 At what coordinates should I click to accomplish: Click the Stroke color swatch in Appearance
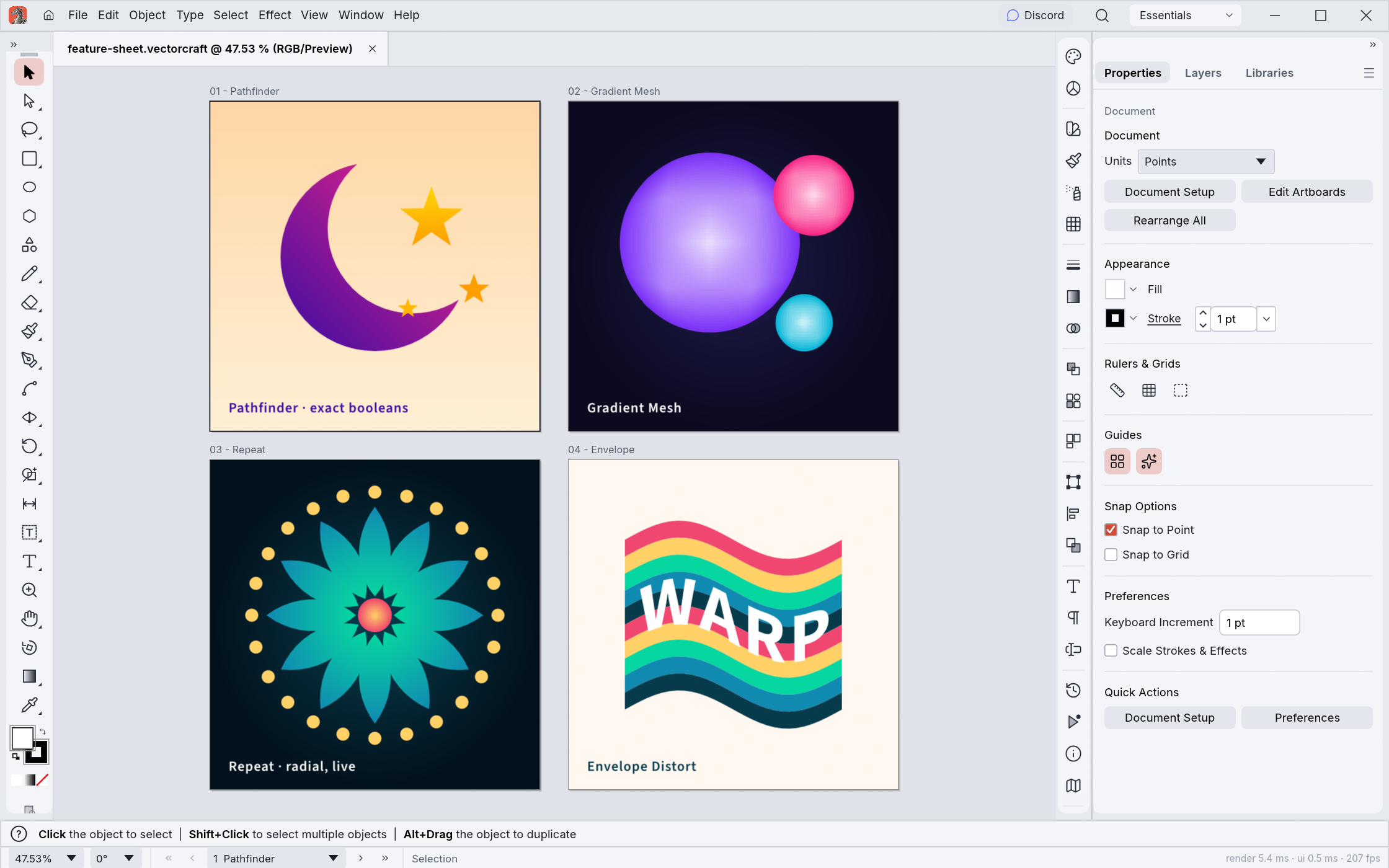tap(1115, 319)
